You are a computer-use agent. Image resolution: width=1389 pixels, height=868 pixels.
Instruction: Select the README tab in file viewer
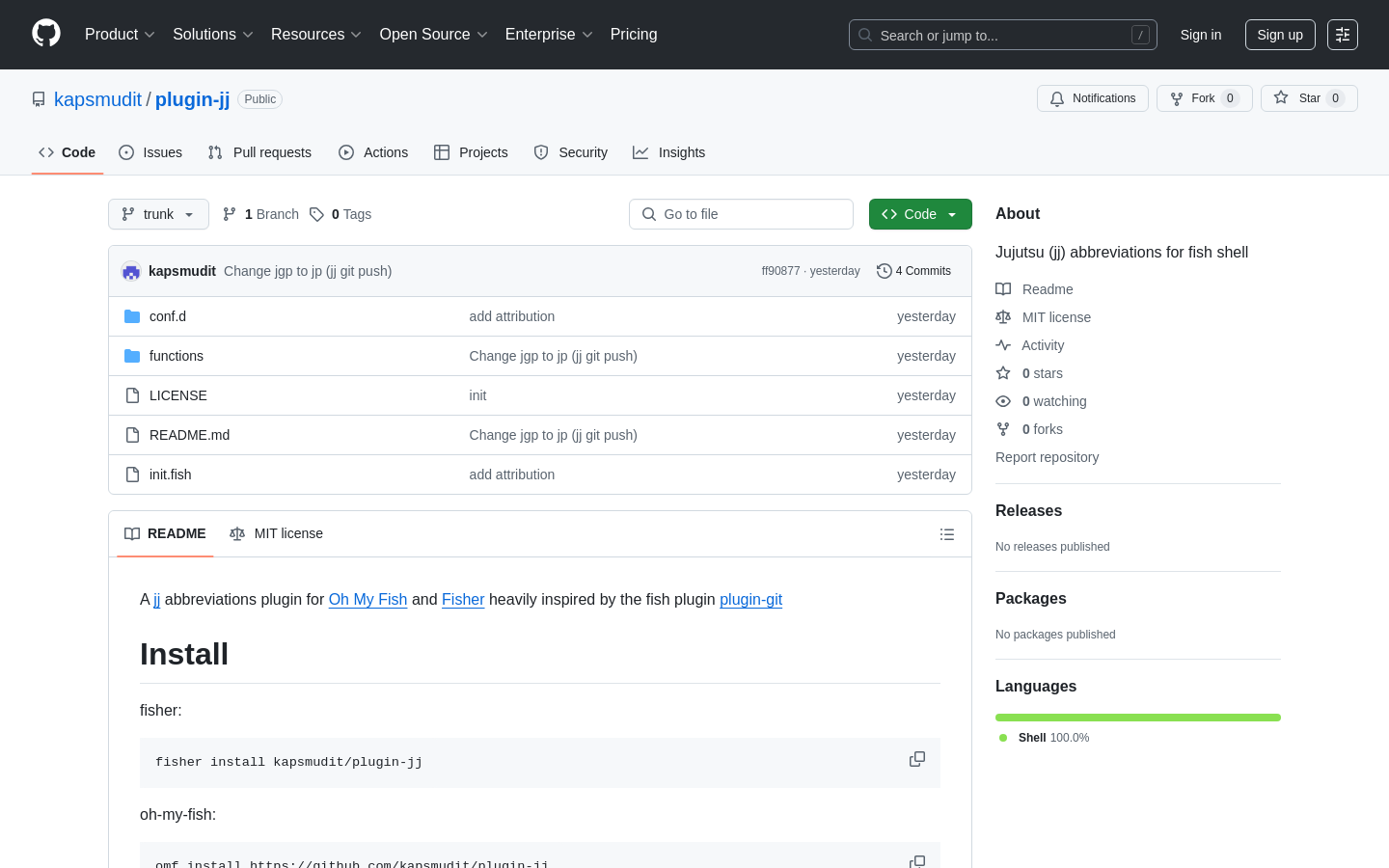point(165,533)
